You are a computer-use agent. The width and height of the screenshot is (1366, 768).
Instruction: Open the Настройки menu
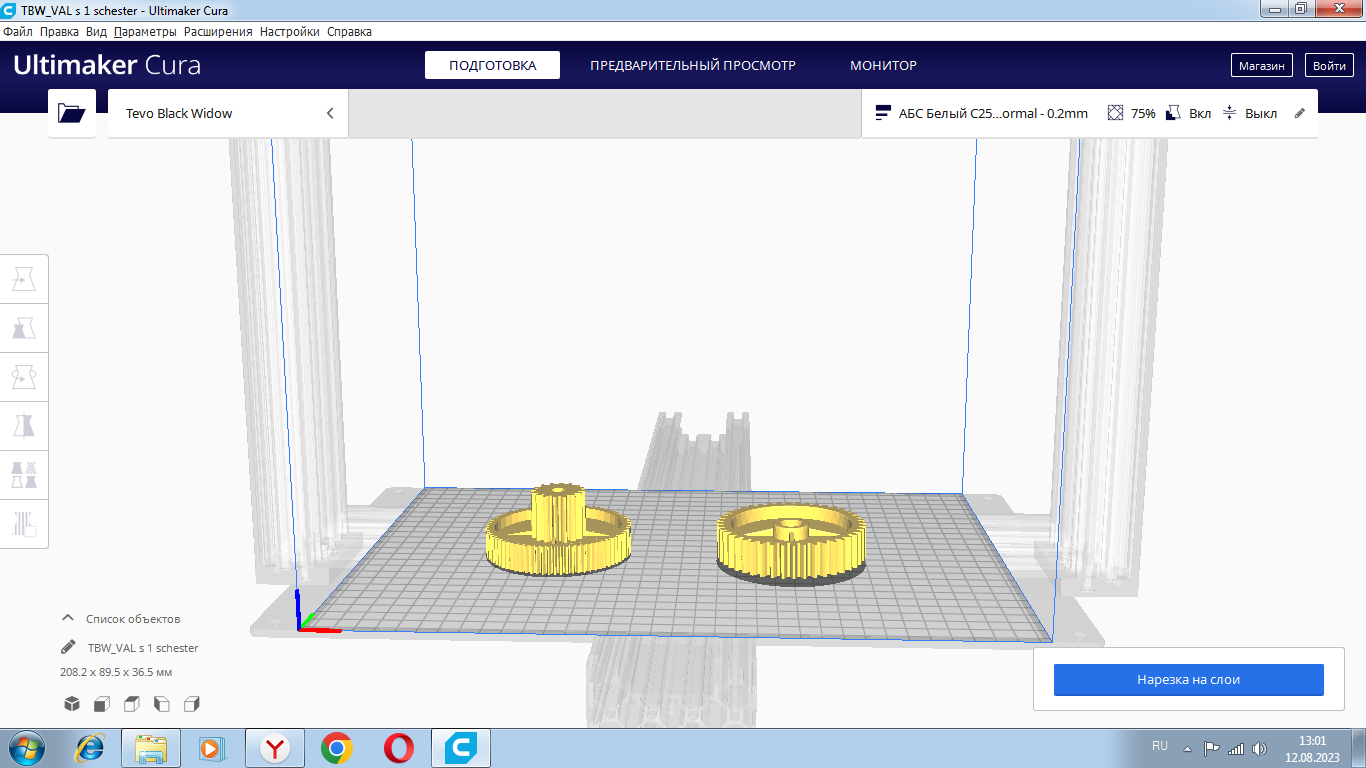click(290, 31)
